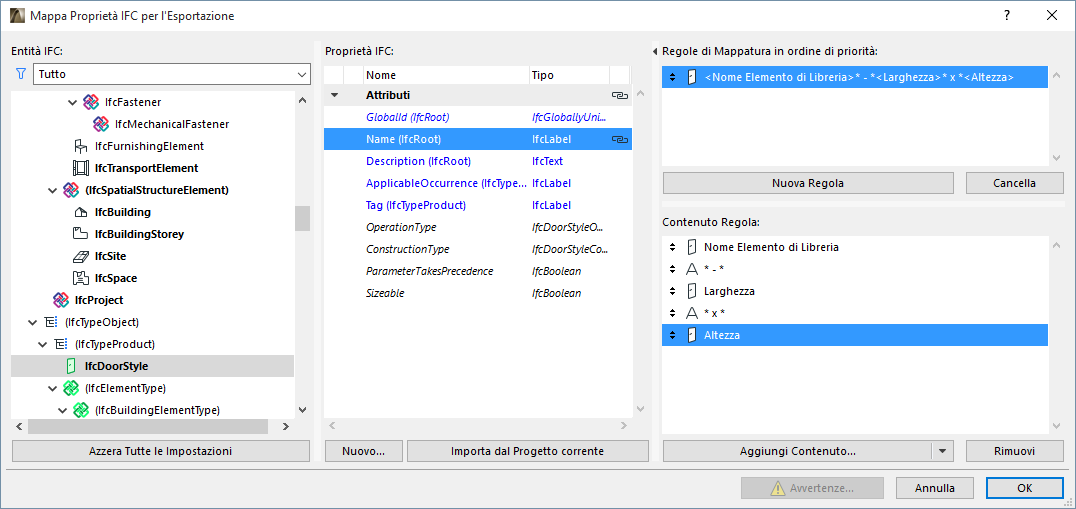Click the reorder handle of the Altezza row
This screenshot has width=1076, height=509.
tap(672, 335)
